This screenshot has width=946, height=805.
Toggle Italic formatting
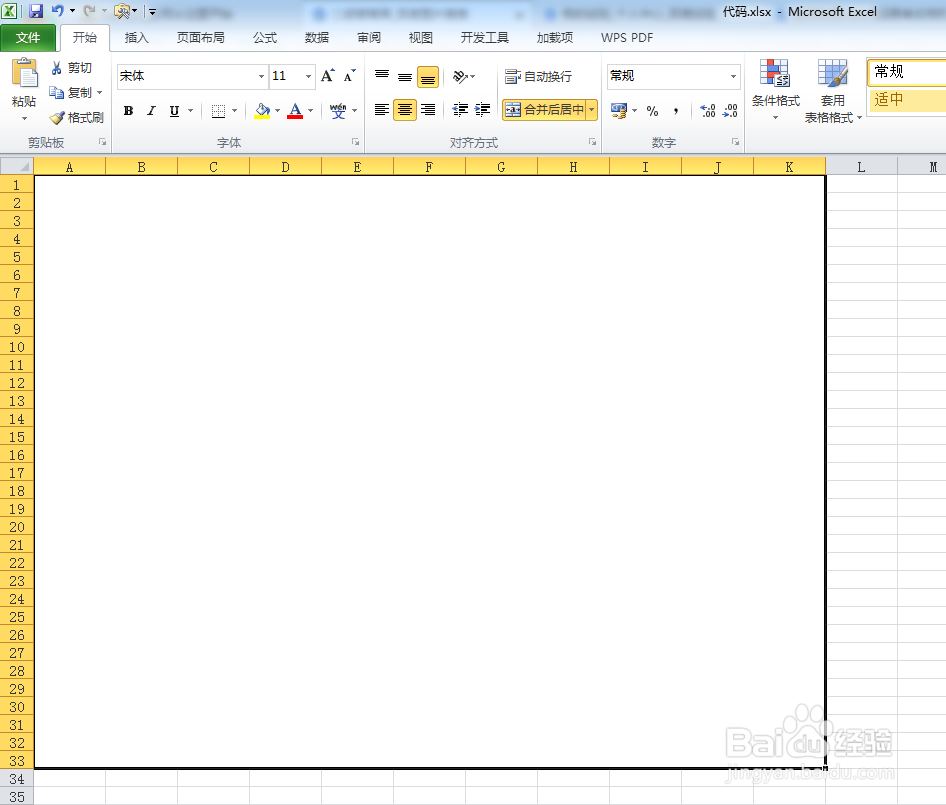(151, 111)
